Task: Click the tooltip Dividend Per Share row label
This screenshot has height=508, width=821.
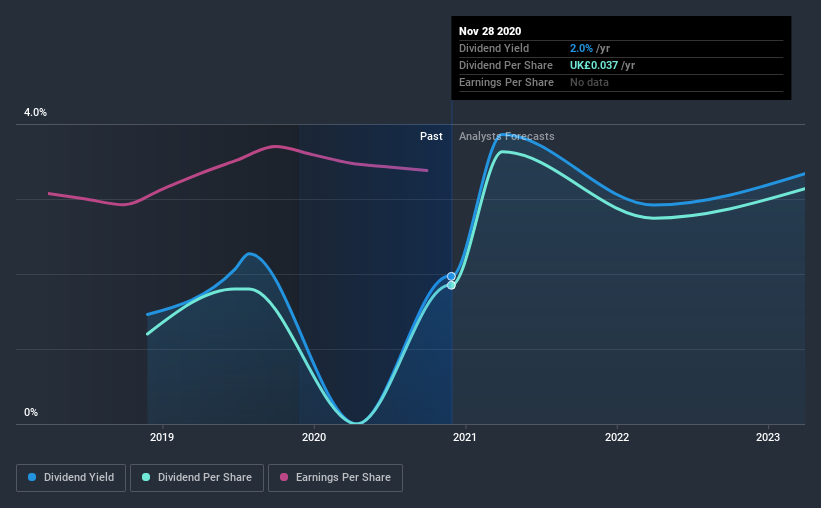Action: (505, 65)
